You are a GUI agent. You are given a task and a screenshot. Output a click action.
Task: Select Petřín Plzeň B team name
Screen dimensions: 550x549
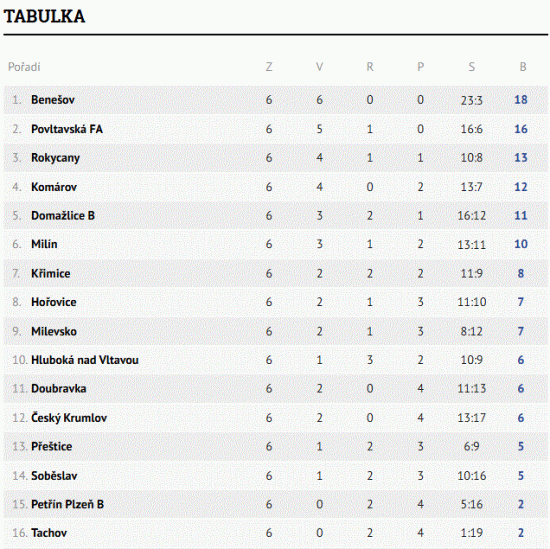68,504
